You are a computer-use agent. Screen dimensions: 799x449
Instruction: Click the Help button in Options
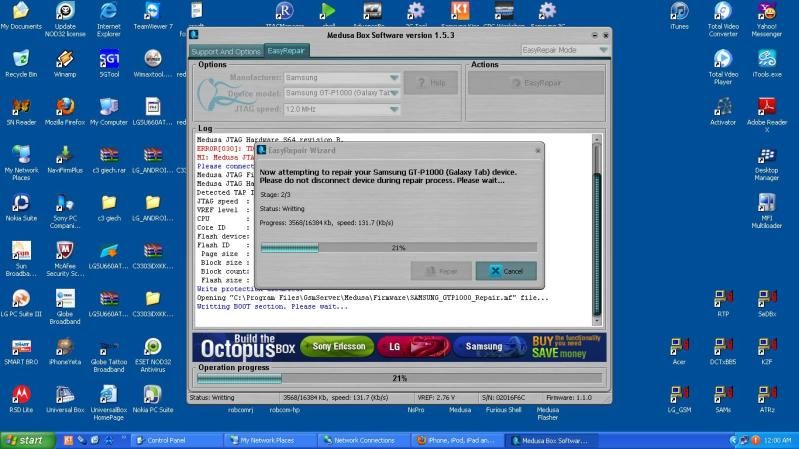431,83
